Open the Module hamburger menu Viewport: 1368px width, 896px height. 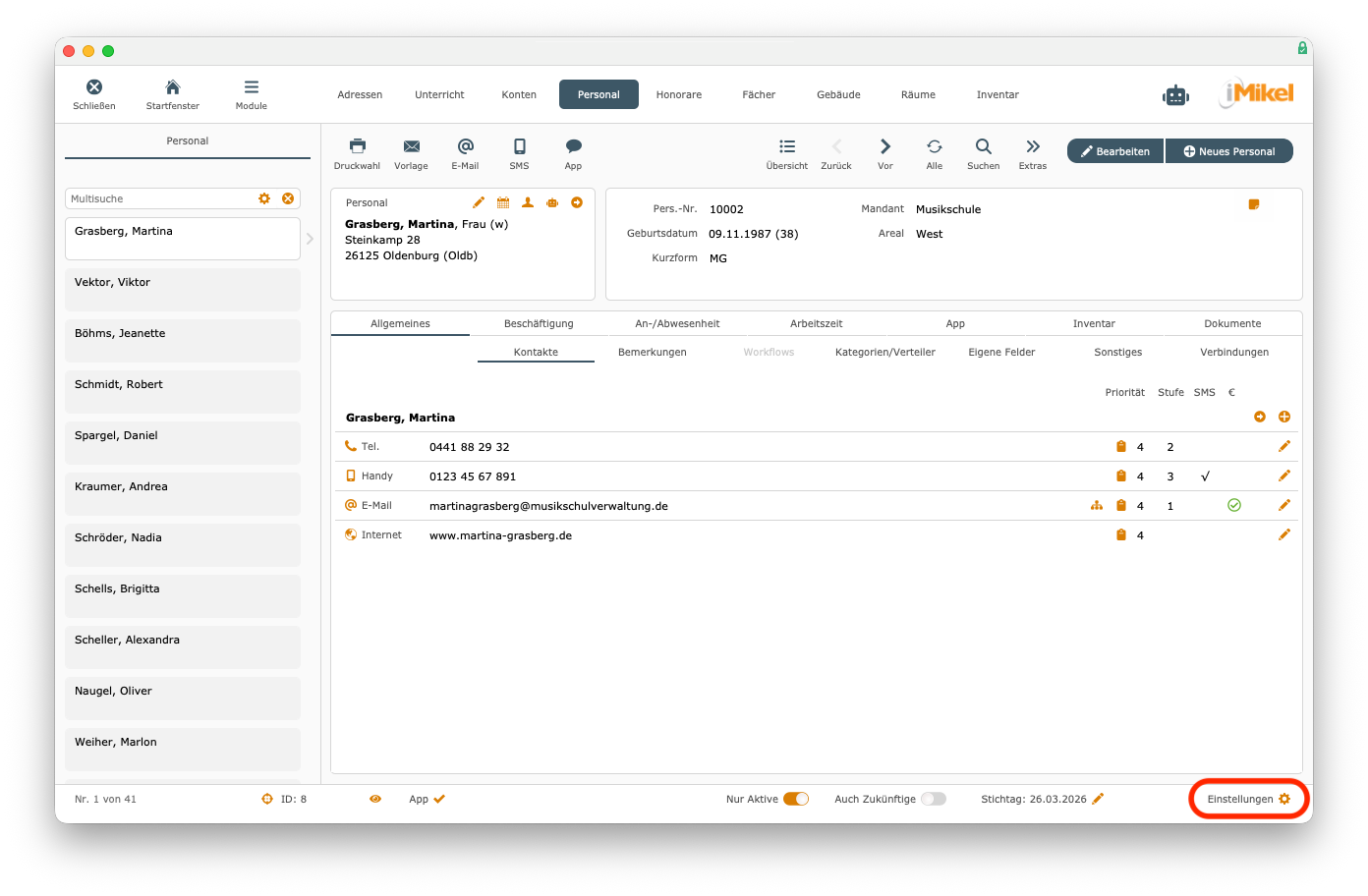click(x=251, y=87)
